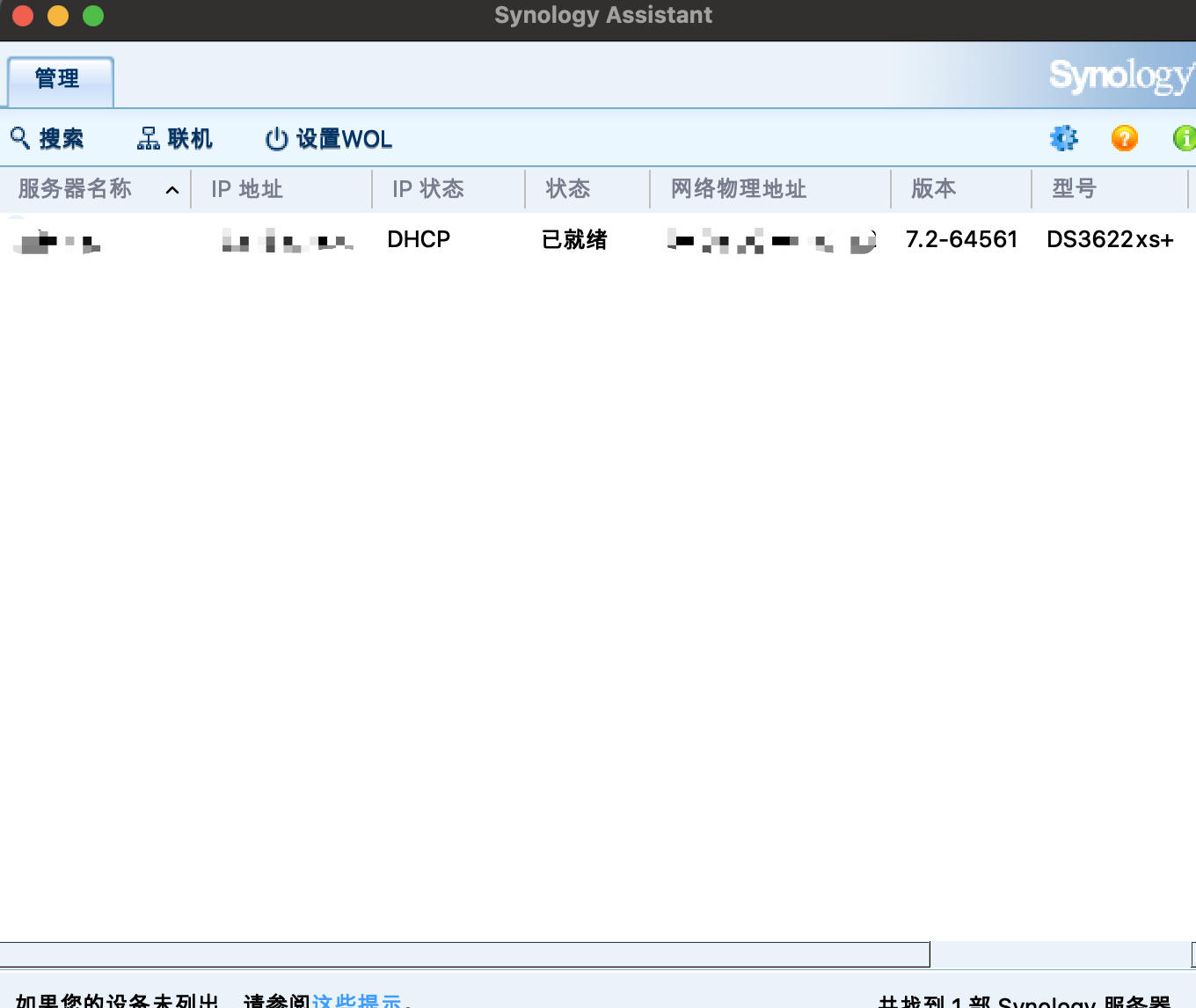Select the 已就绪 status cell
The width and height of the screenshot is (1196, 1008).
574,239
